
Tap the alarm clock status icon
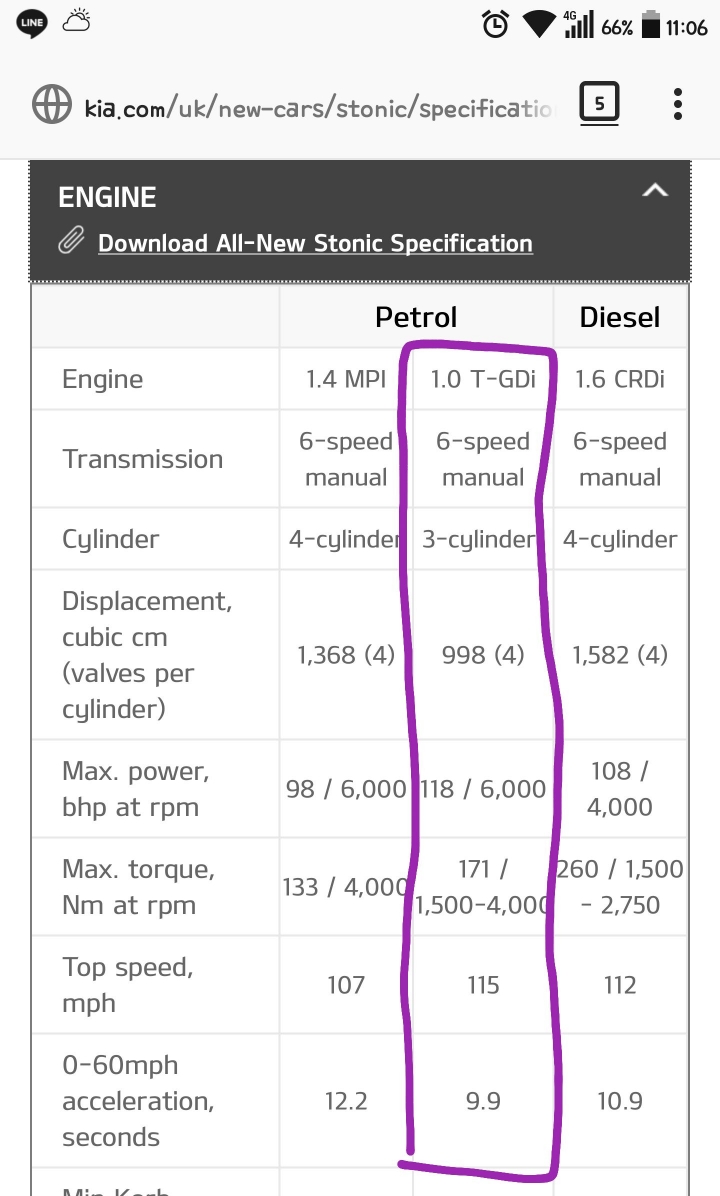point(495,25)
